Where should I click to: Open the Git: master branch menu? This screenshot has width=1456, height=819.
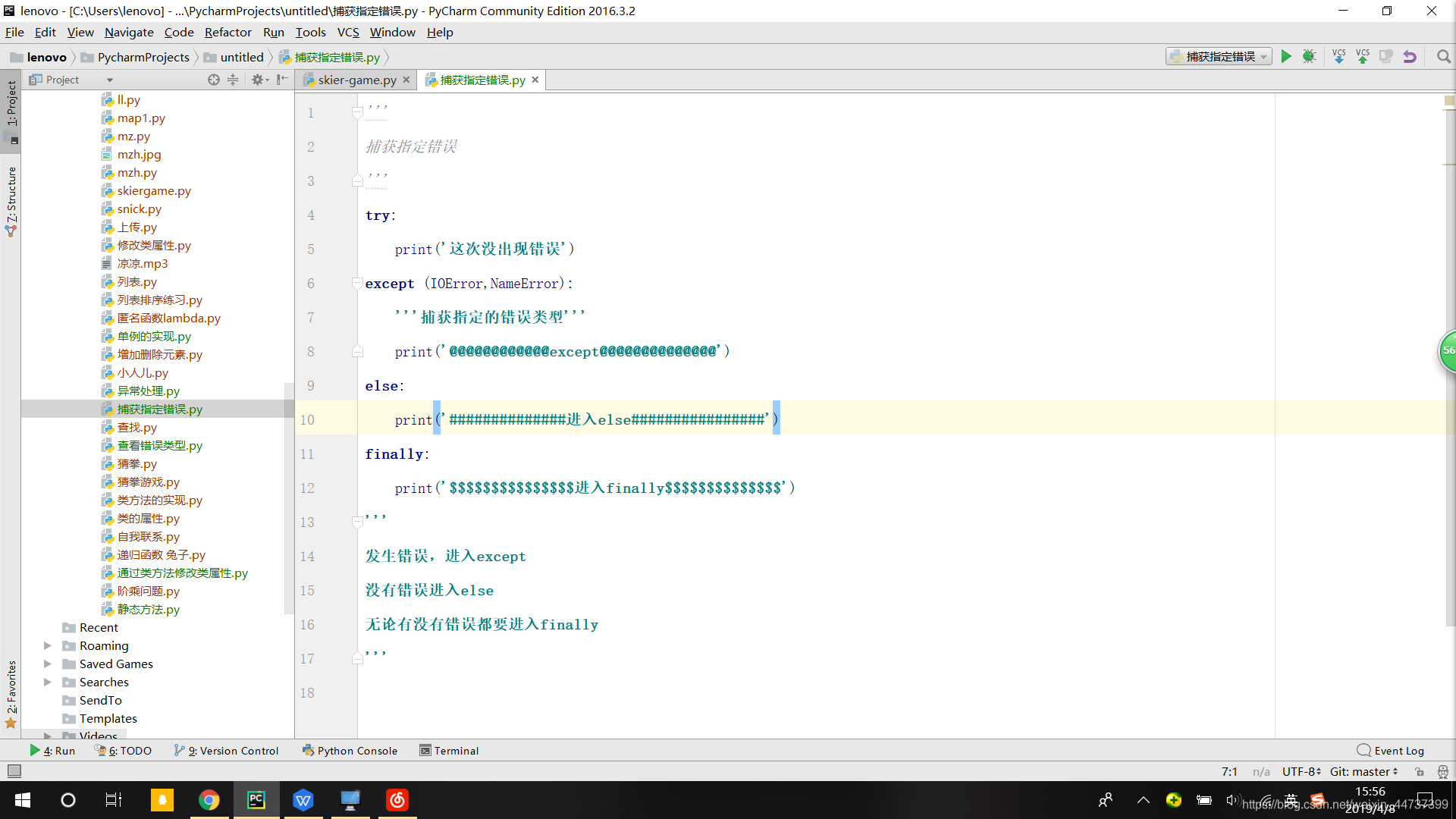pyautogui.click(x=1363, y=771)
